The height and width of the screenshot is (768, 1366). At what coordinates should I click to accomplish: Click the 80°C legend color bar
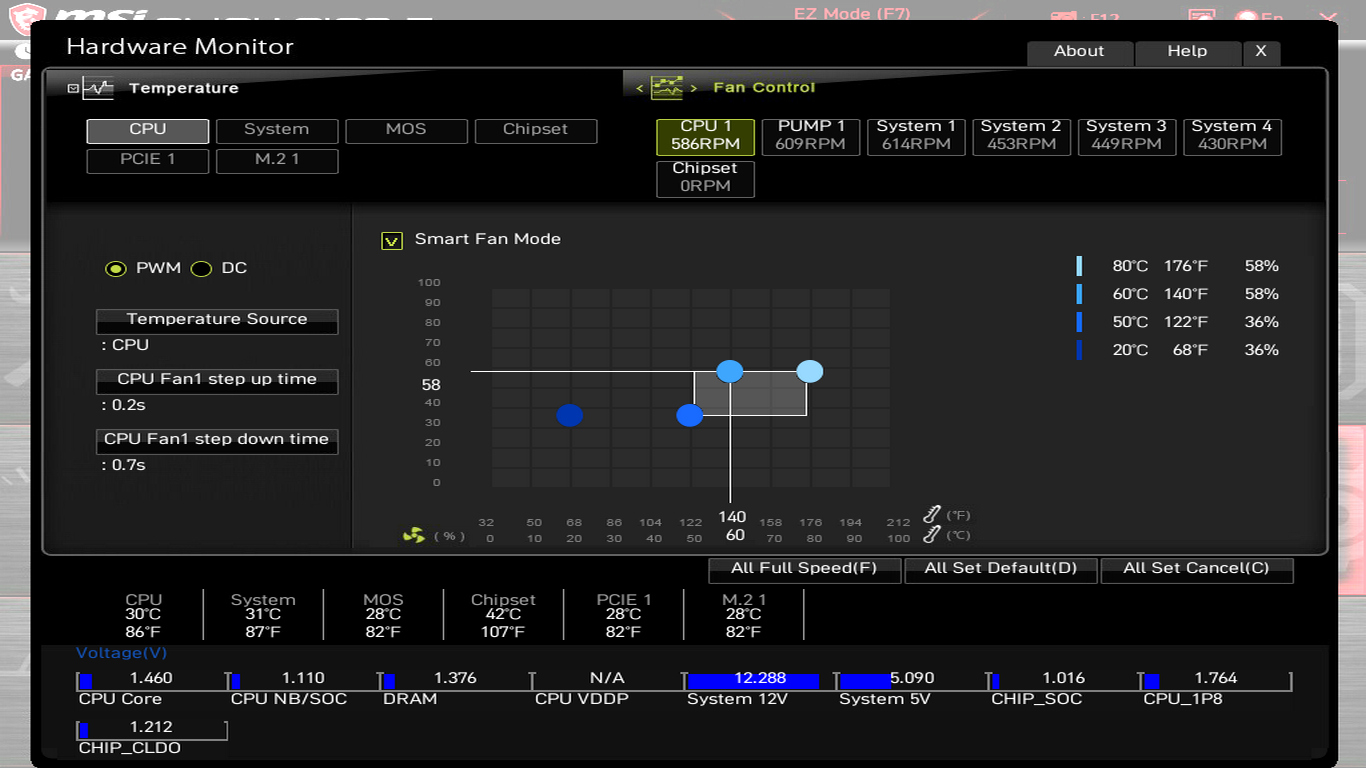click(x=1079, y=266)
